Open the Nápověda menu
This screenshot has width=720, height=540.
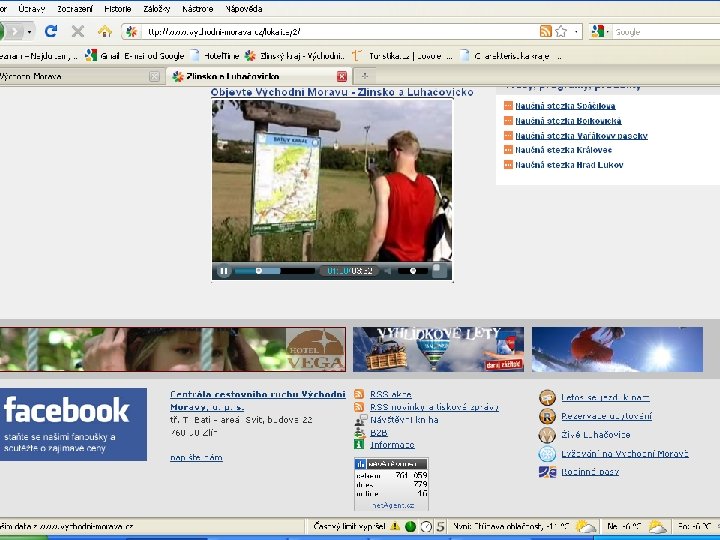[244, 9]
